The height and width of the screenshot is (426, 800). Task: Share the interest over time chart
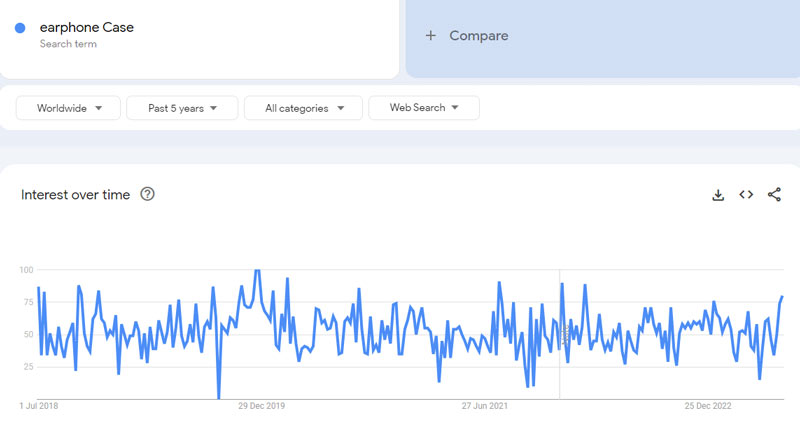coord(774,195)
